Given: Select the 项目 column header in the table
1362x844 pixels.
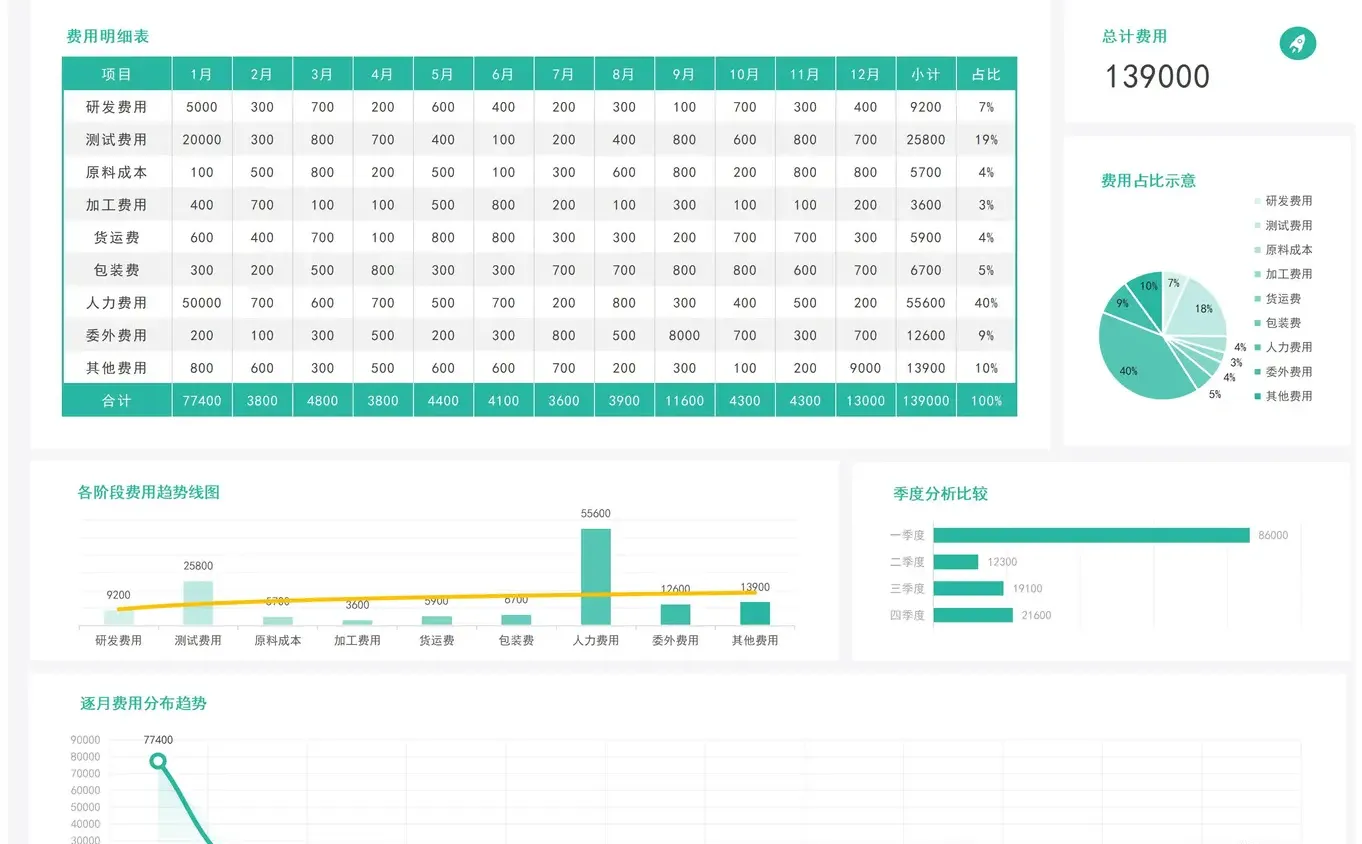Looking at the screenshot, I should pyautogui.click(x=117, y=74).
